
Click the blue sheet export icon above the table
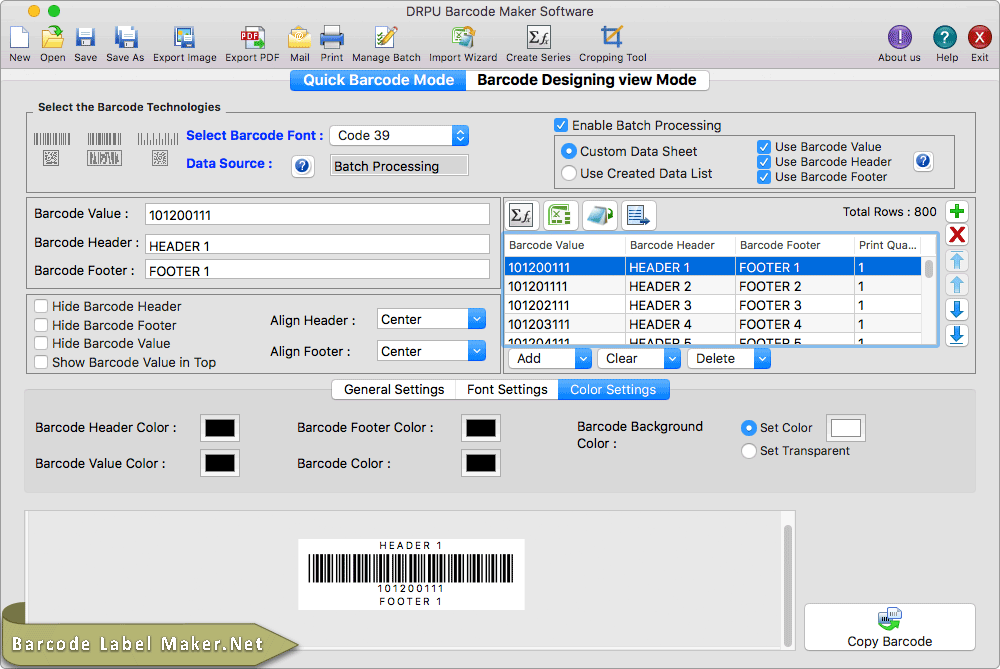pos(599,216)
